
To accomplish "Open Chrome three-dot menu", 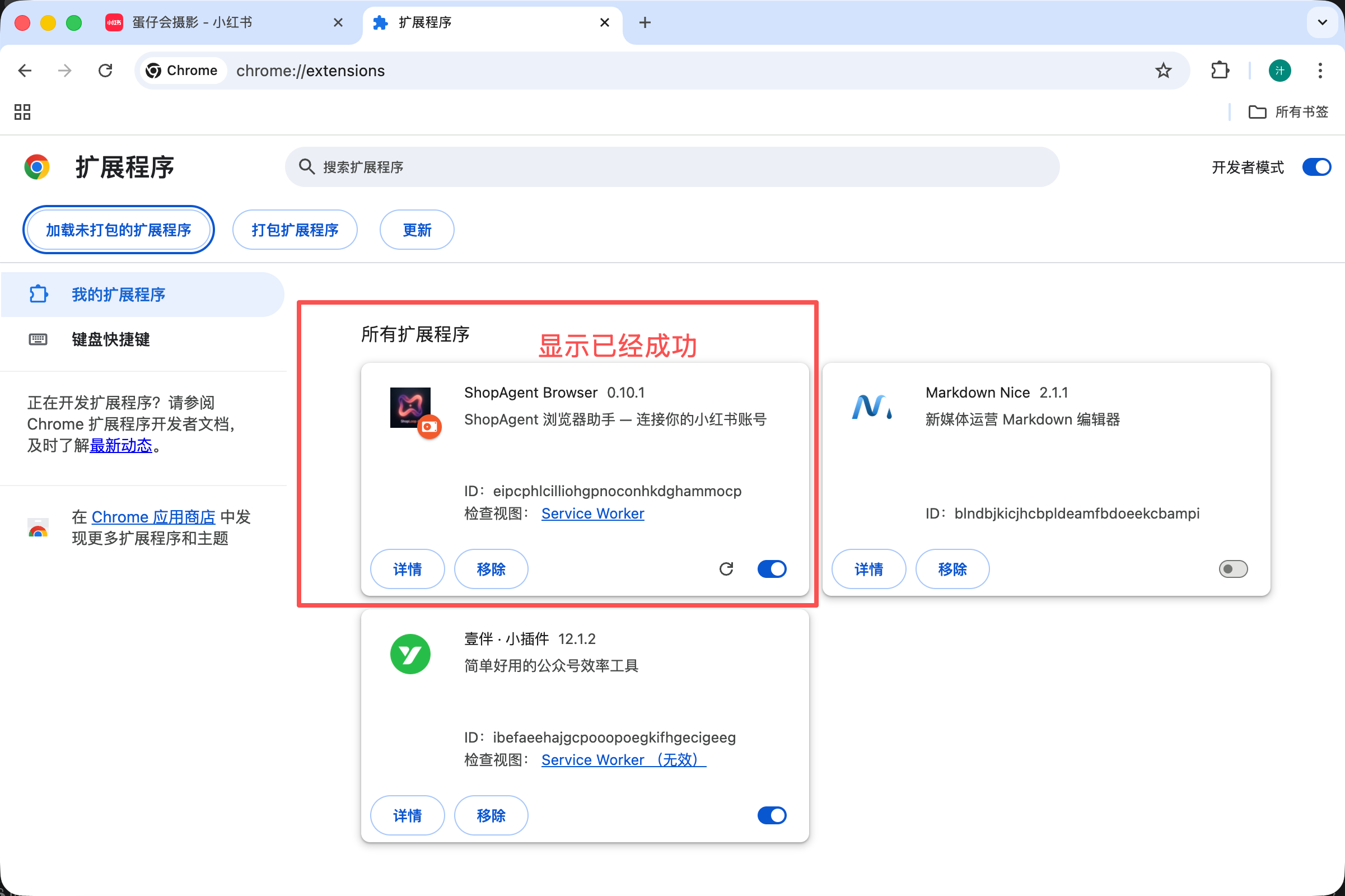I will [x=1320, y=71].
